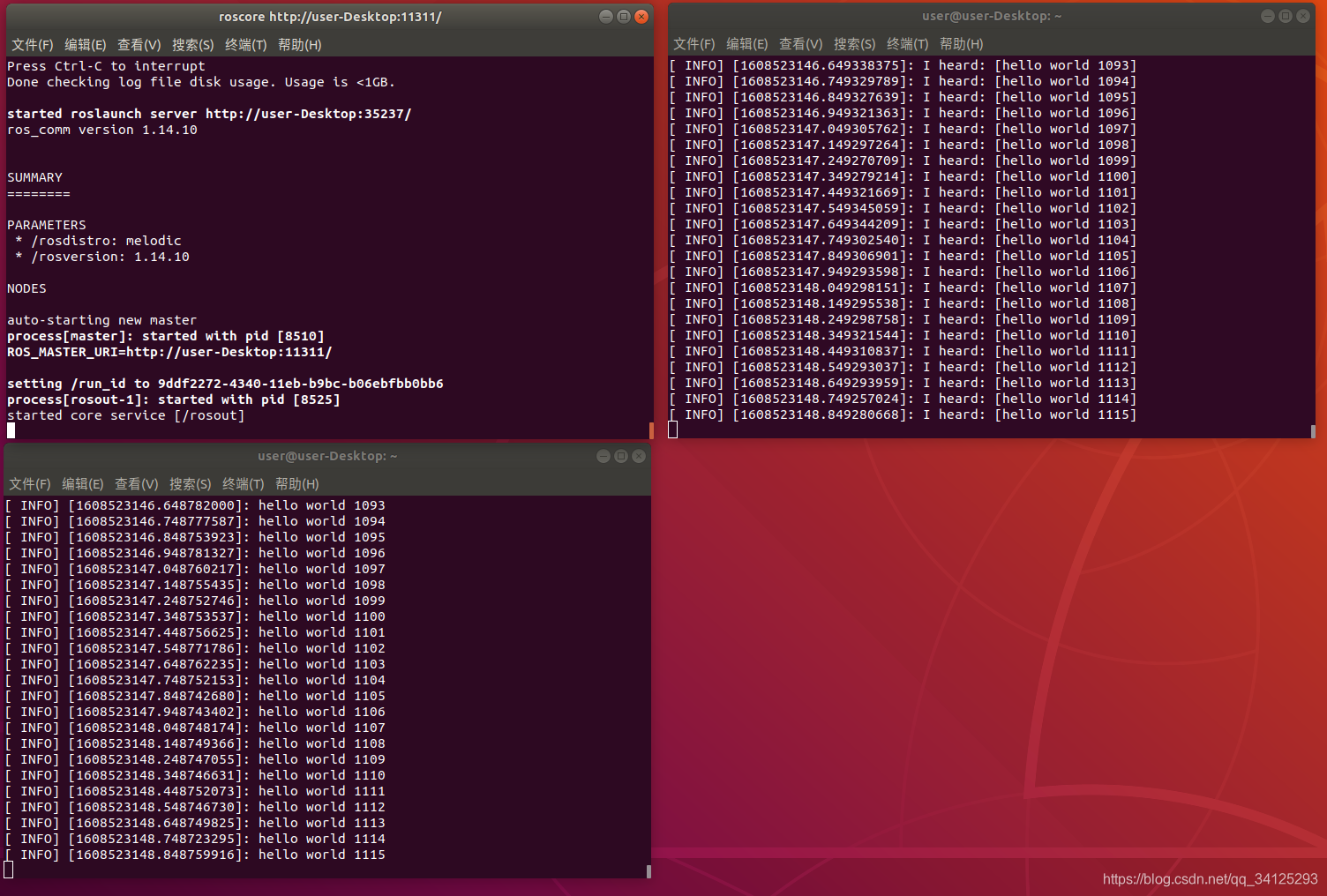This screenshot has height=896, width=1327.
Task: Click talker line 'hello world 1115'
Action: (x=322, y=855)
